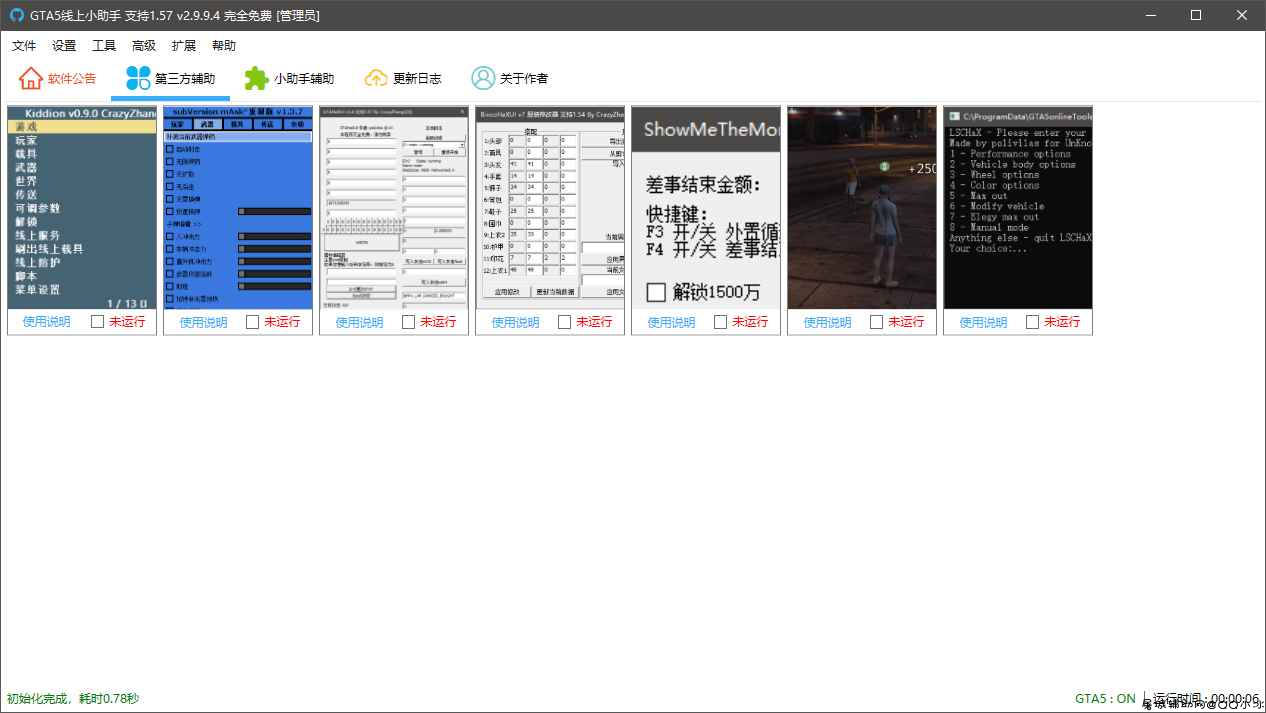Select the in-game street screenshot thumbnail
This screenshot has width=1266, height=713.
862,208
